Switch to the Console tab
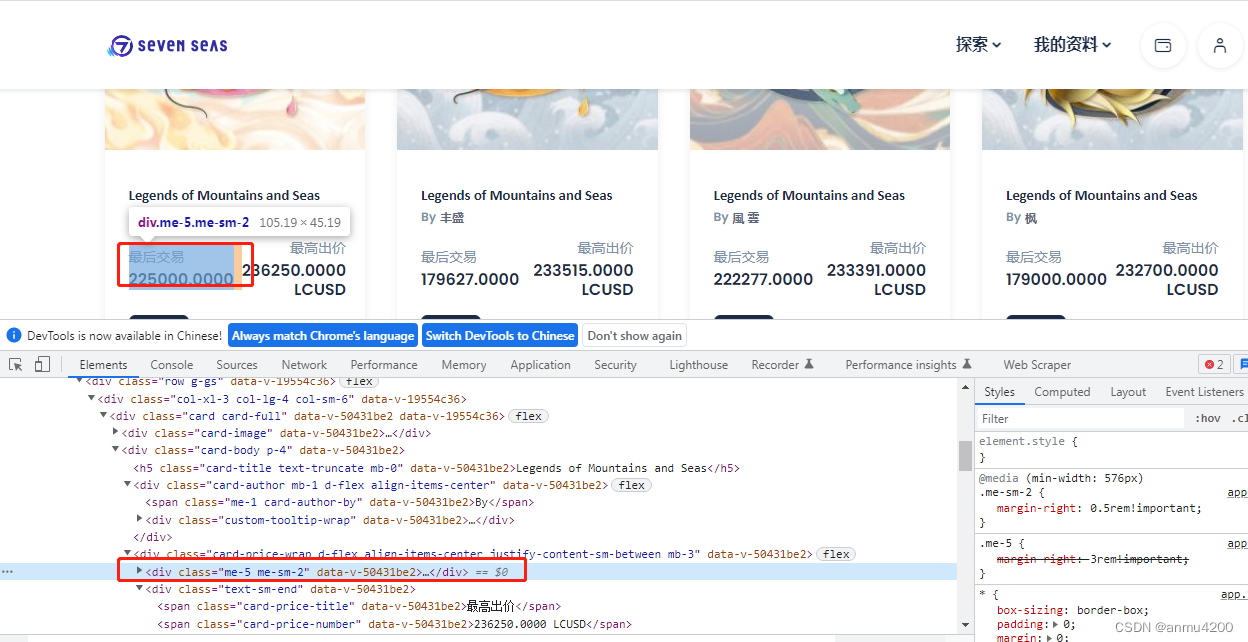 pyautogui.click(x=172, y=365)
